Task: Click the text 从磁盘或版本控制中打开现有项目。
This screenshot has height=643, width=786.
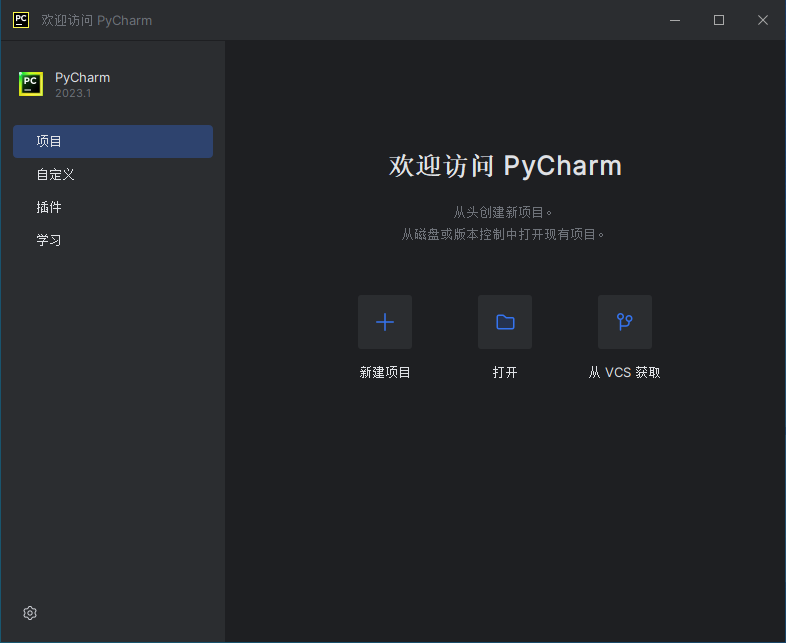Action: [x=503, y=235]
